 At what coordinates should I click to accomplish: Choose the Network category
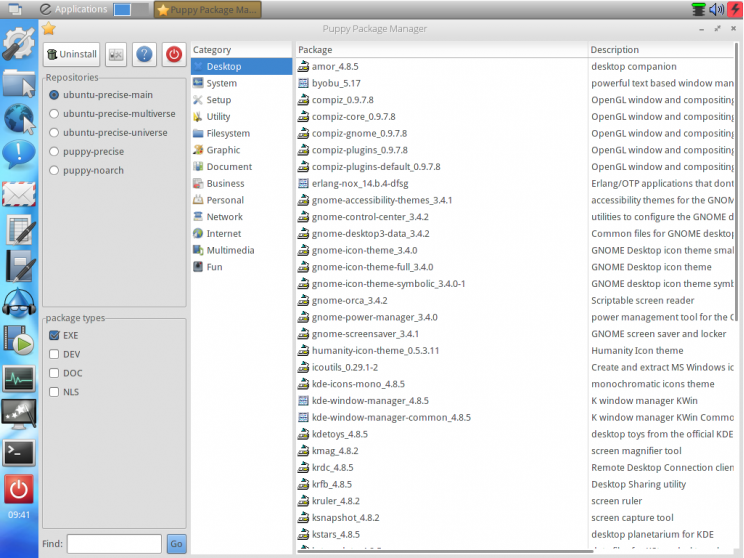242,217
